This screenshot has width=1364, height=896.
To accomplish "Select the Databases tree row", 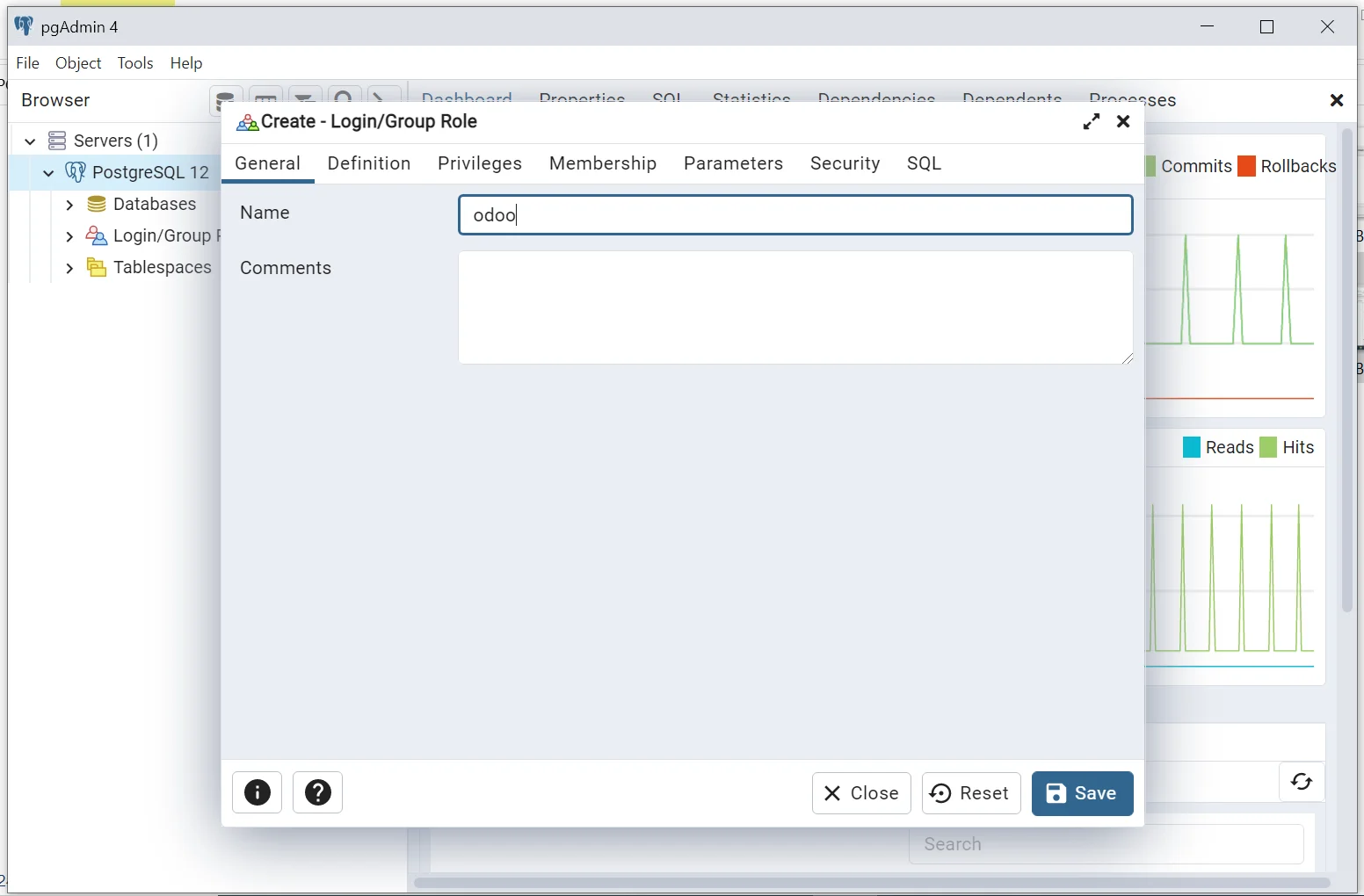I will click(x=114, y=205).
